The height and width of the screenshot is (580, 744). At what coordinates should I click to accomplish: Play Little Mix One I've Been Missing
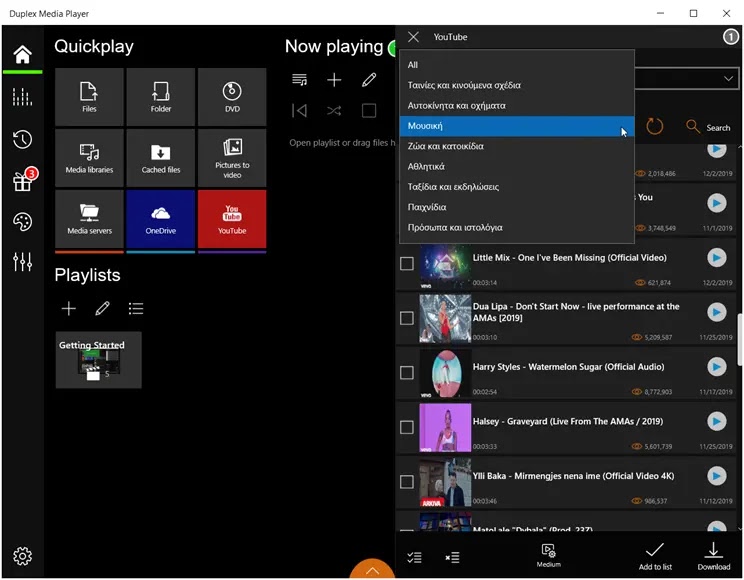(716, 258)
